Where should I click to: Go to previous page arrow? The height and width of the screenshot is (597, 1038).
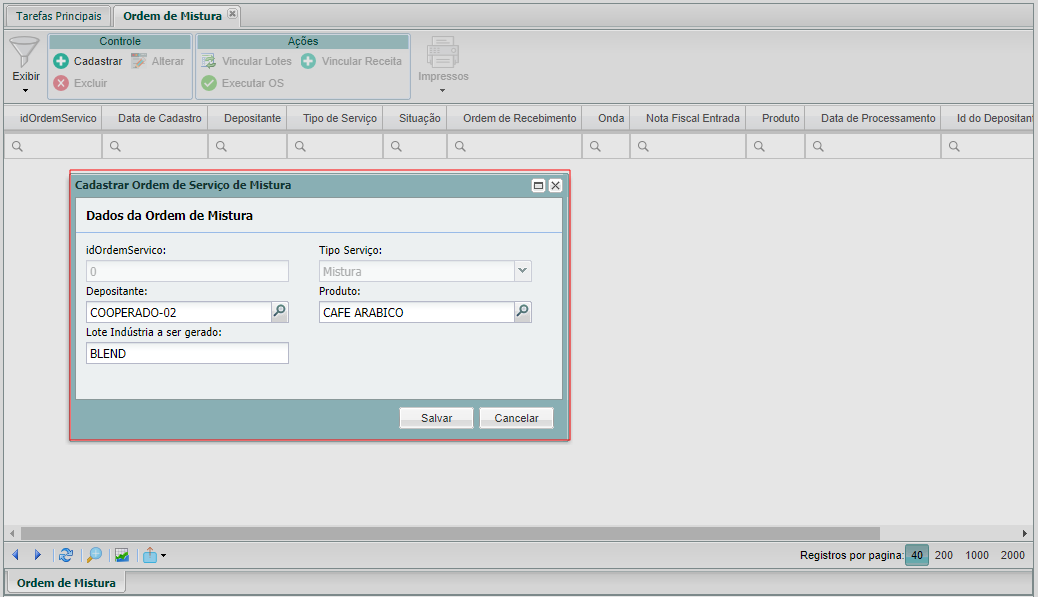(x=16, y=555)
